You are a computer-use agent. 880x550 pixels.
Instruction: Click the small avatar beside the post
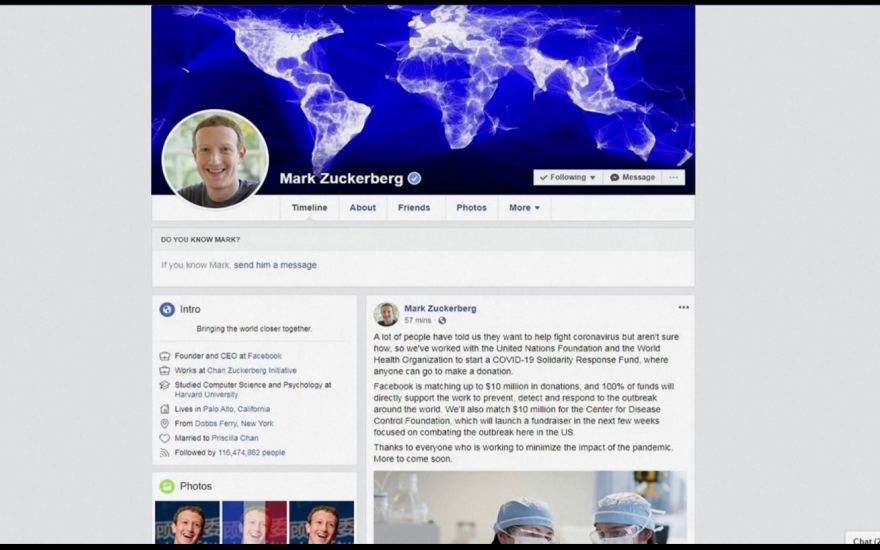pos(387,314)
